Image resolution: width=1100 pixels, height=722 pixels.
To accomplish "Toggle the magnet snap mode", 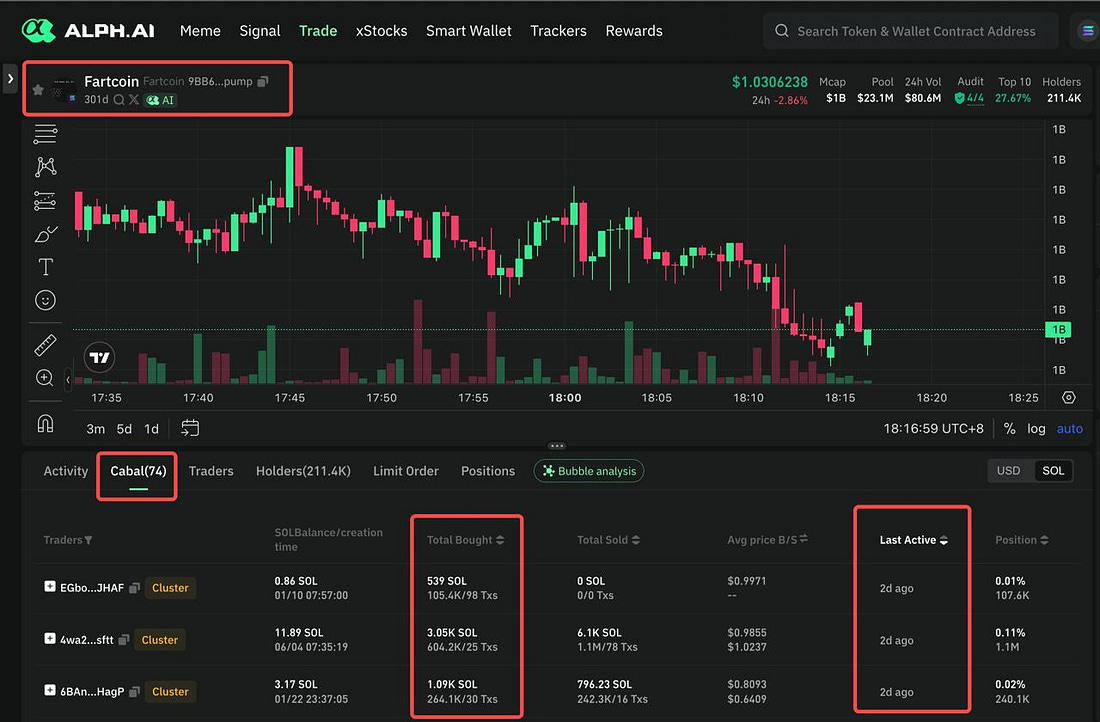I will click(x=45, y=423).
